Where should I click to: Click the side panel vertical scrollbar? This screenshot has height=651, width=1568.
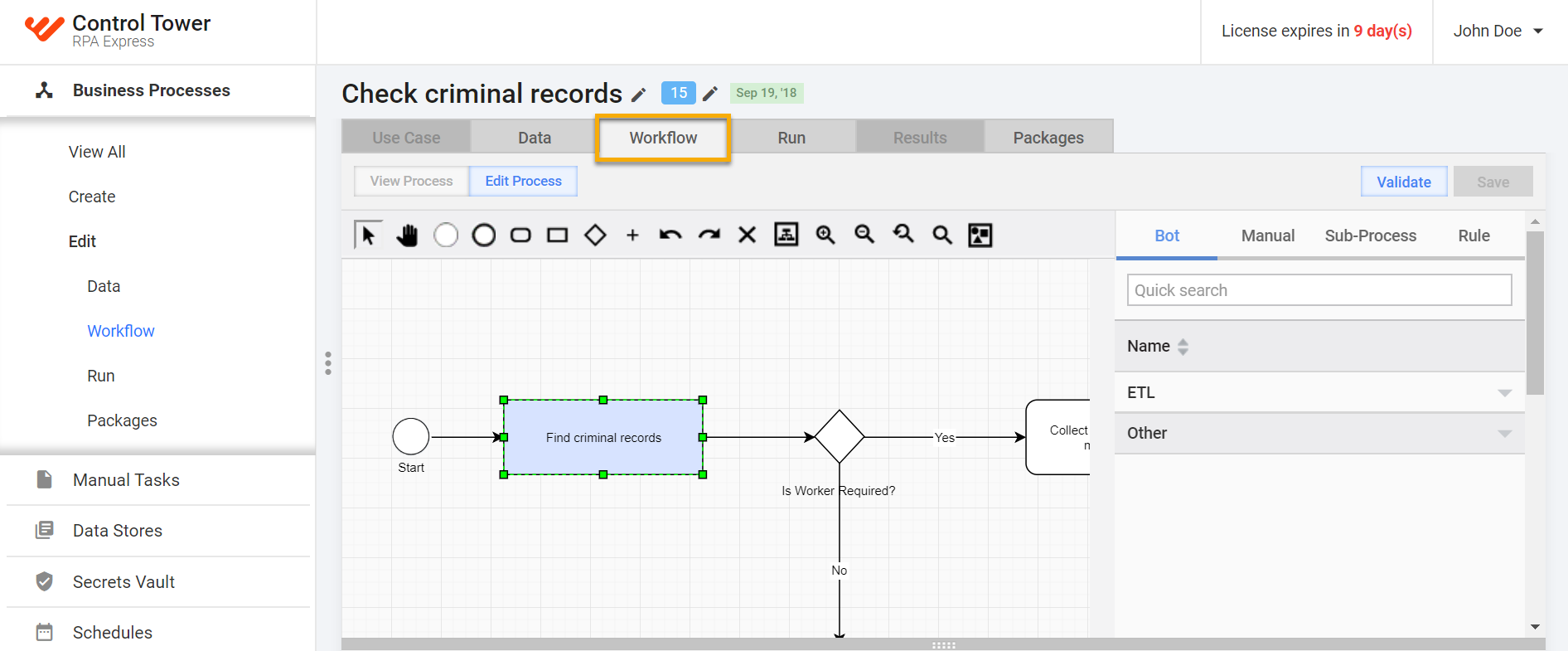(1535, 313)
